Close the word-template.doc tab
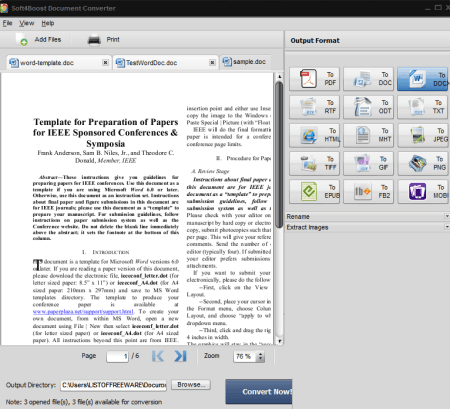The image size is (450, 409). pos(105,63)
